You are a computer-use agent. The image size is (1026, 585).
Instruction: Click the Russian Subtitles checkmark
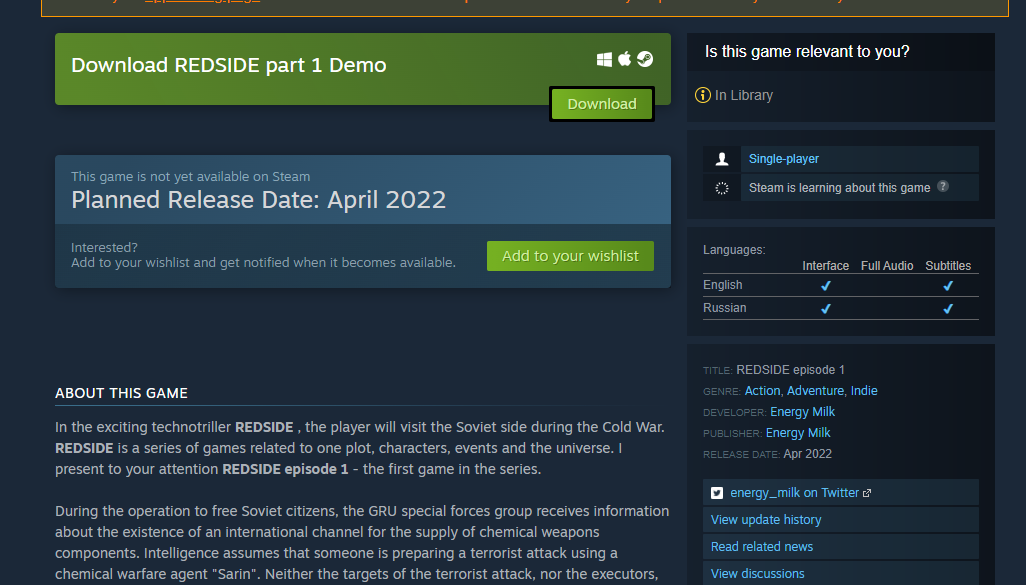pos(947,308)
